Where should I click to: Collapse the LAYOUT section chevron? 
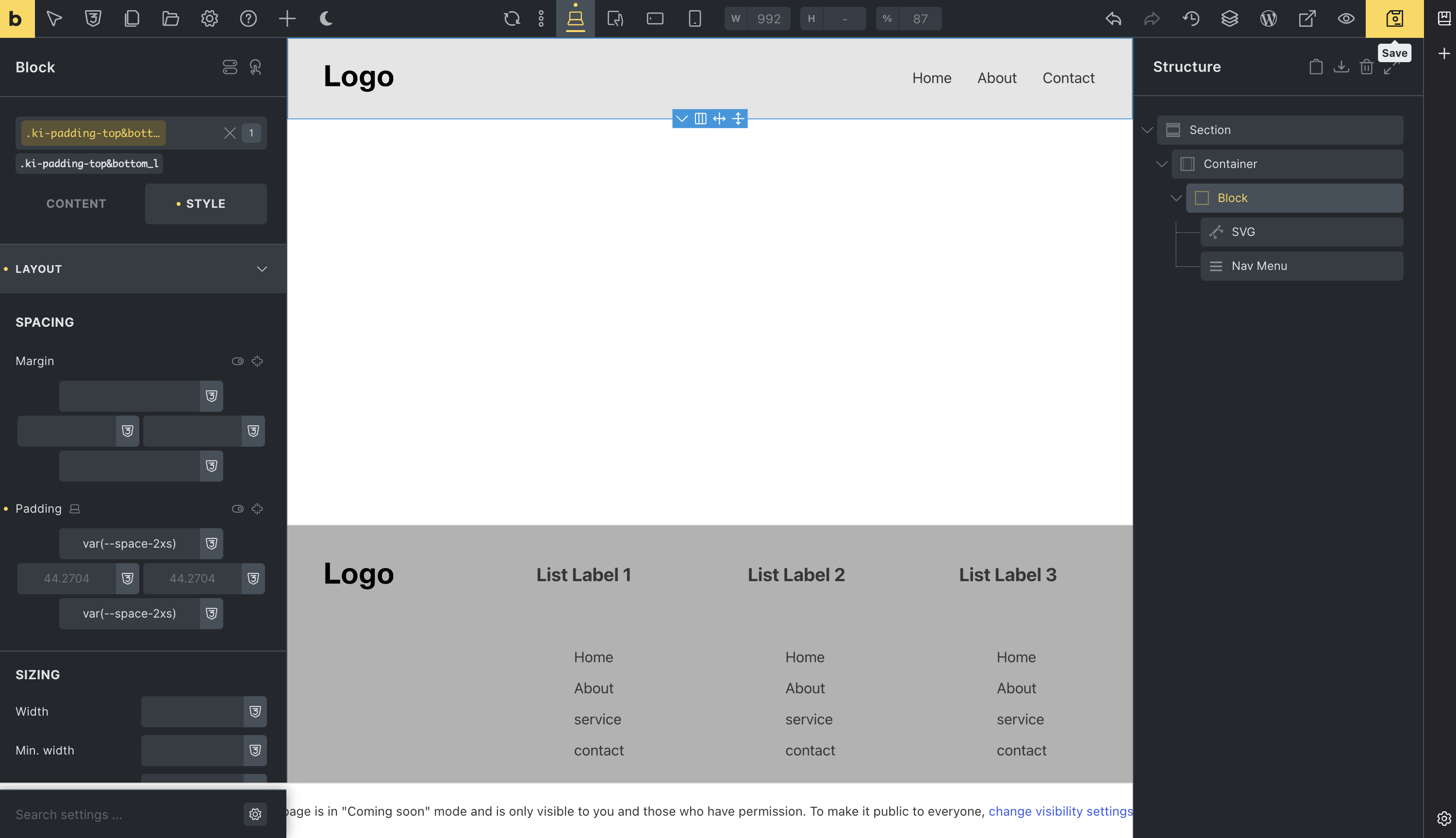[262, 269]
